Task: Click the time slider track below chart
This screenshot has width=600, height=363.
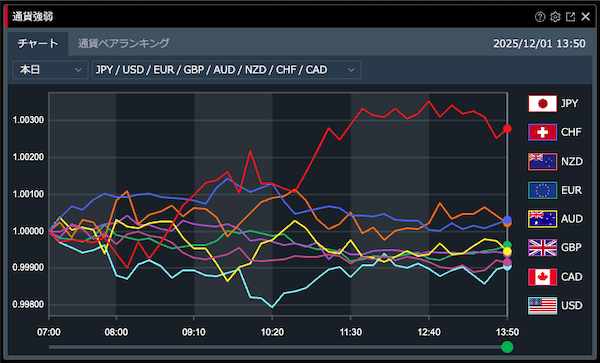Action: point(278,347)
